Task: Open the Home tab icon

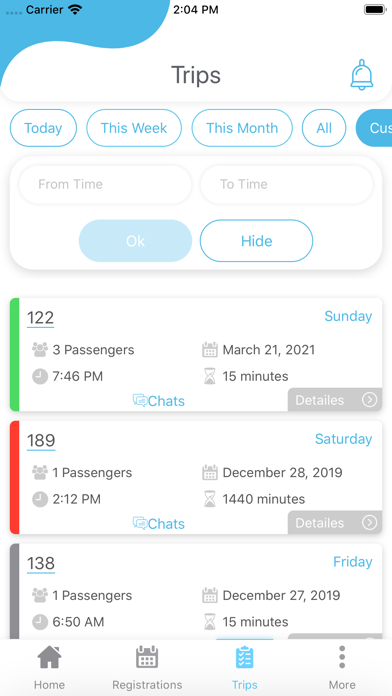Action: click(x=49, y=657)
